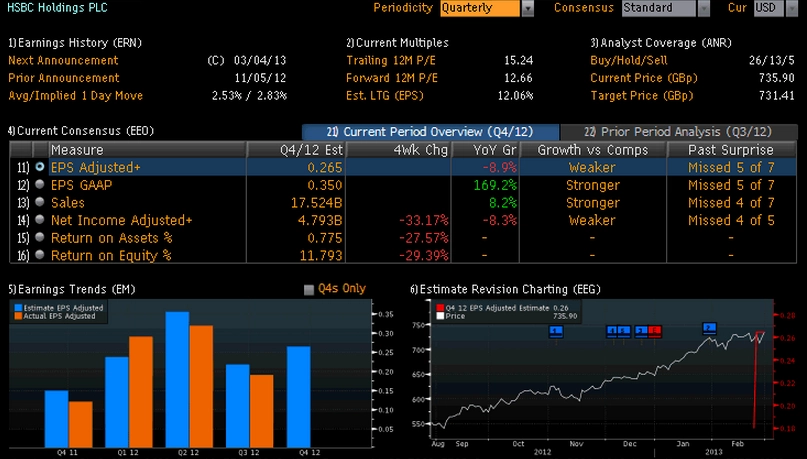Click the Buy/Hold/Sell value 26/13/5
The width and height of the screenshot is (807, 459).
[x=771, y=60]
